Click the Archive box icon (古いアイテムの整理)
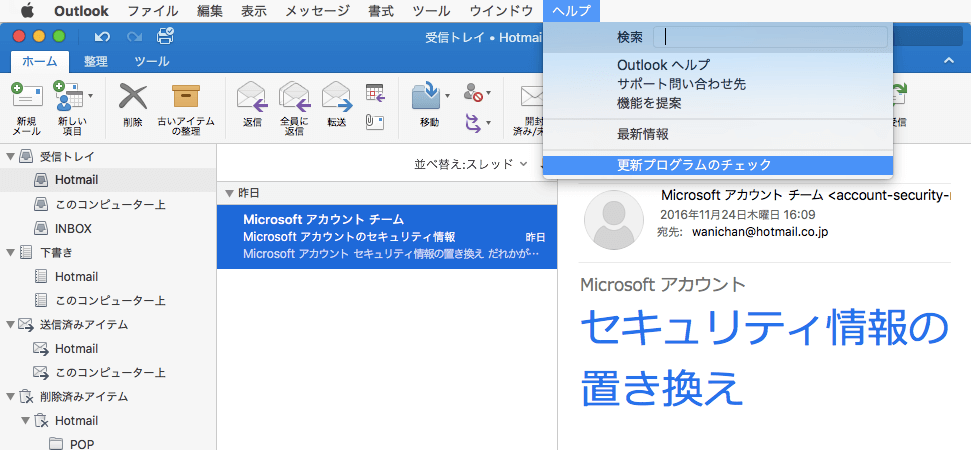Screen dimensions: 971x450 pyautogui.click(x=186, y=96)
